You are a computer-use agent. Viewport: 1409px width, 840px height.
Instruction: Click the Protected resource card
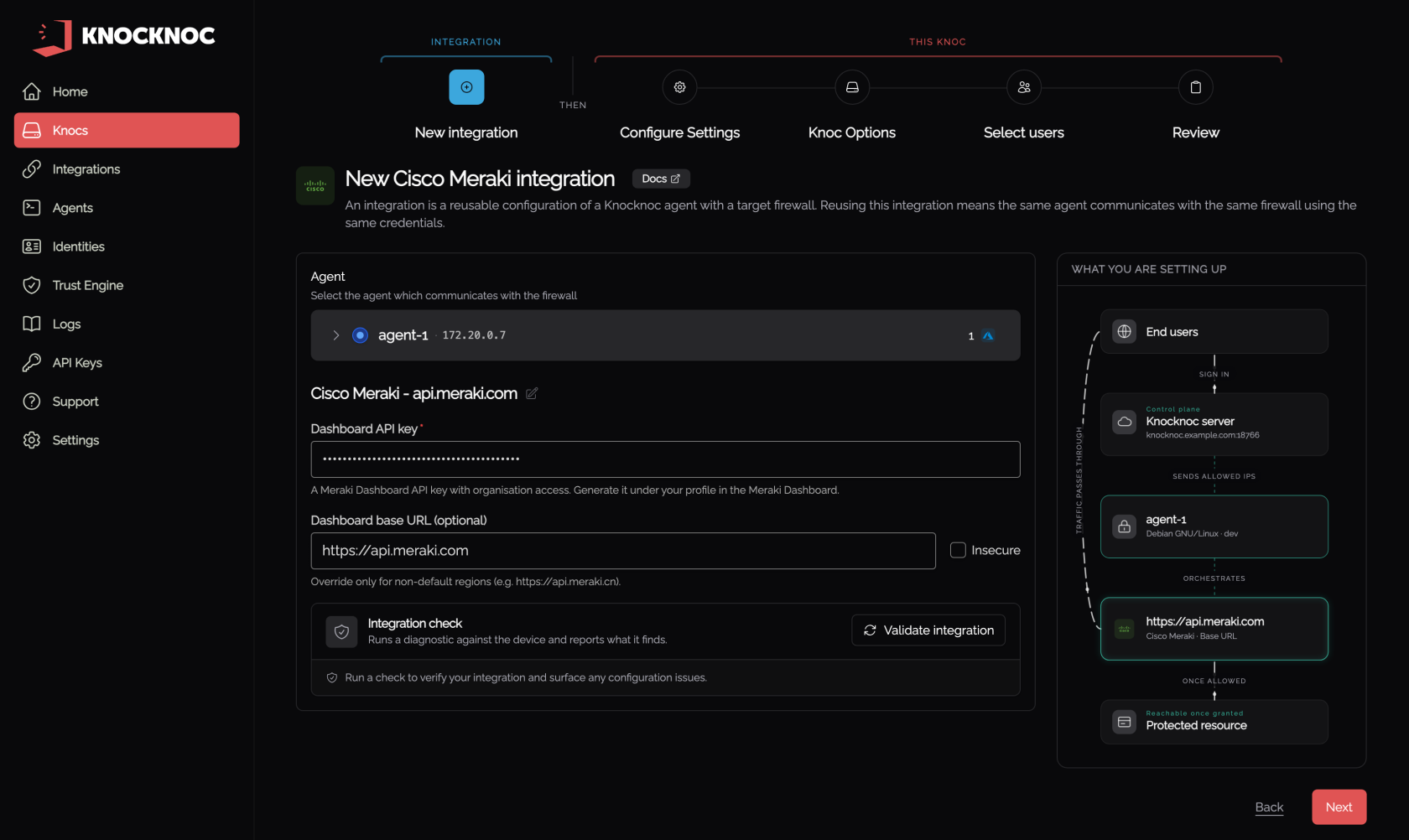1214,722
